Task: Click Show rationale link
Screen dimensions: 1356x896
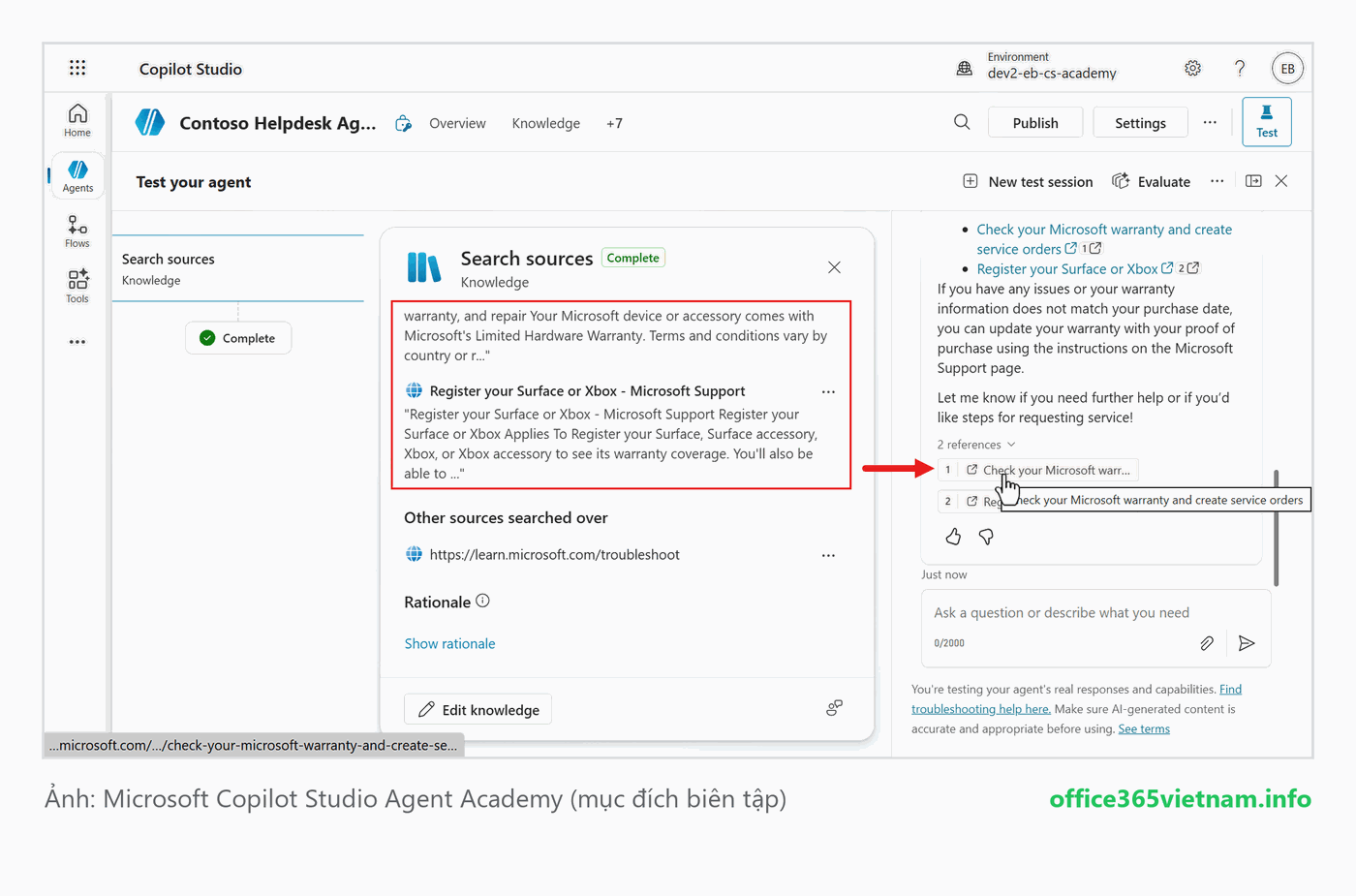Action: (449, 643)
